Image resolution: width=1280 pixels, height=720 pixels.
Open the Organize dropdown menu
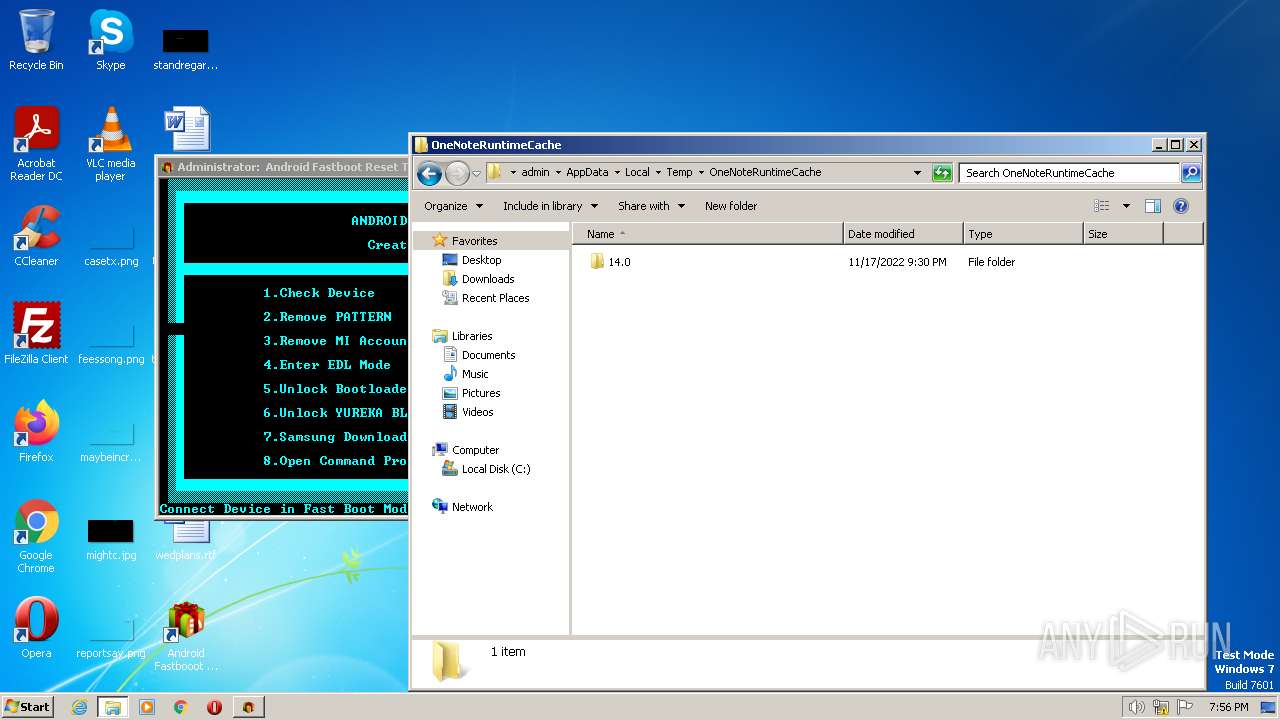click(453, 206)
